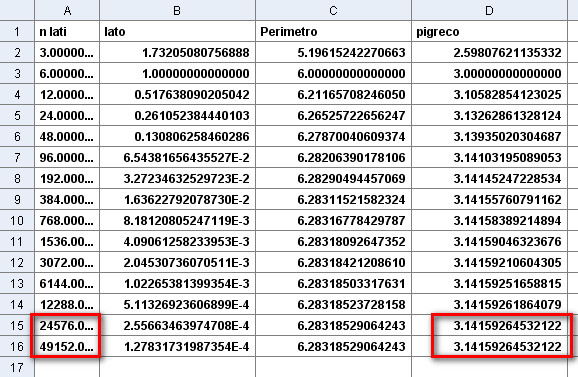Select cell containing 6.00000000000000 in Perimetro

(333, 73)
